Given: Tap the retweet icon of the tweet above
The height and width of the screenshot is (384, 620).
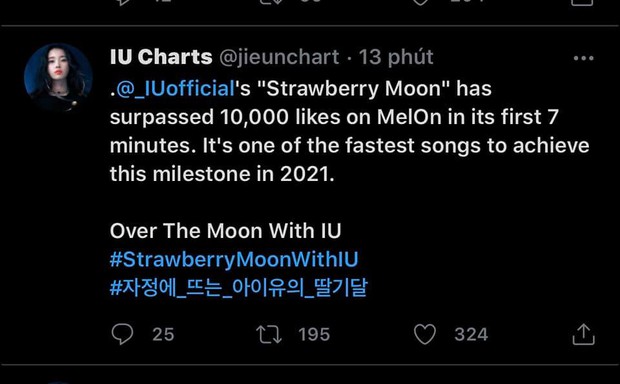Looking at the screenshot, I should click(270, 2).
